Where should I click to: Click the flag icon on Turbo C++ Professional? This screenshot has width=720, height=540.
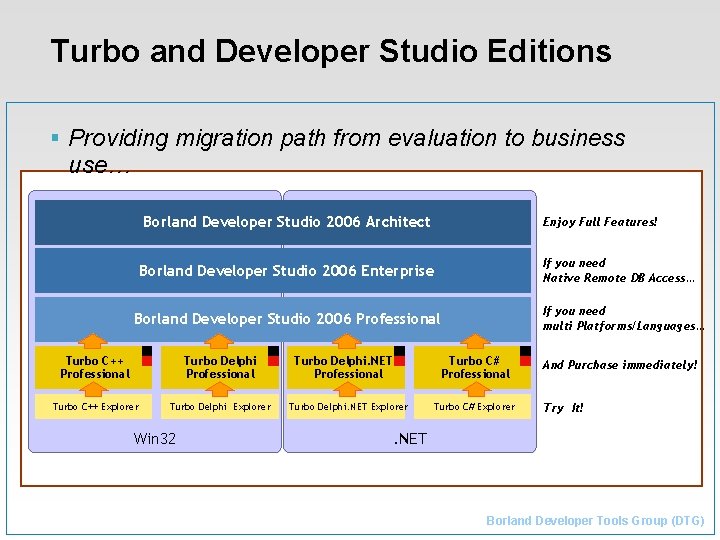click(147, 356)
